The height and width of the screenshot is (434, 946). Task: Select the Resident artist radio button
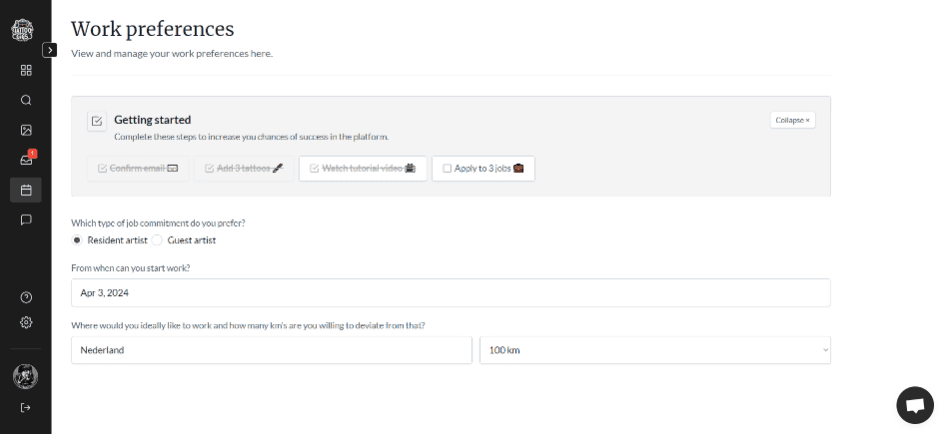coord(77,240)
